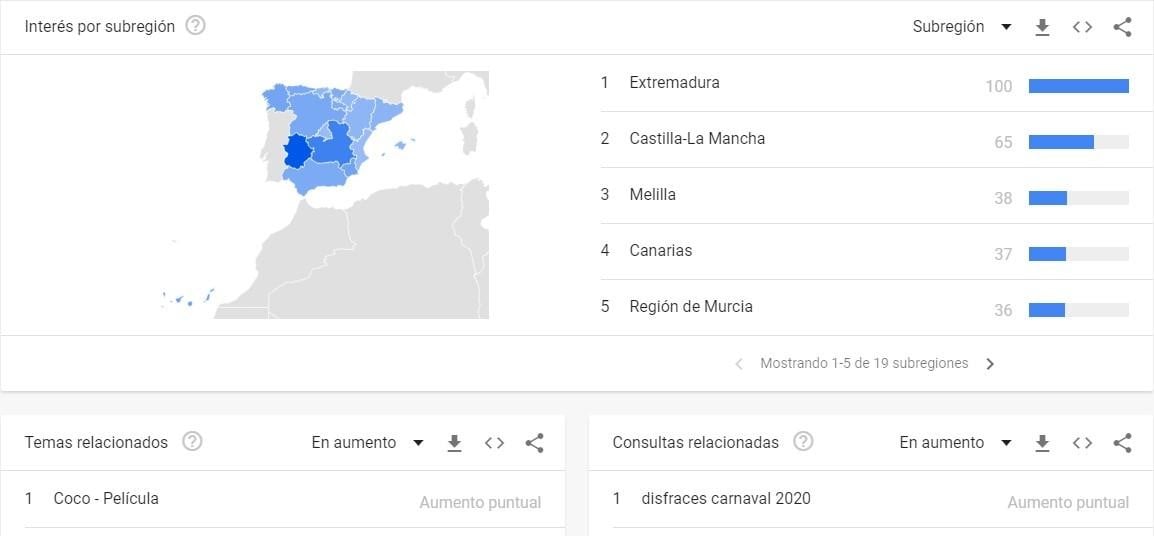Screen dimensions: 1154x536
Task: Select Extremadura in the ranking list
Action: pyautogui.click(x=674, y=83)
